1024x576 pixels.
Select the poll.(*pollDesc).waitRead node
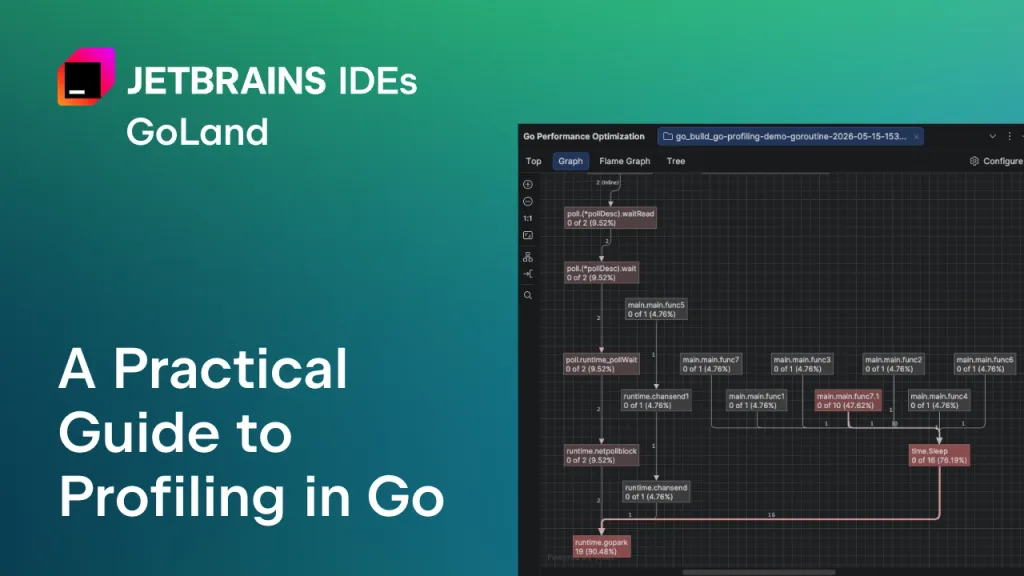611,218
